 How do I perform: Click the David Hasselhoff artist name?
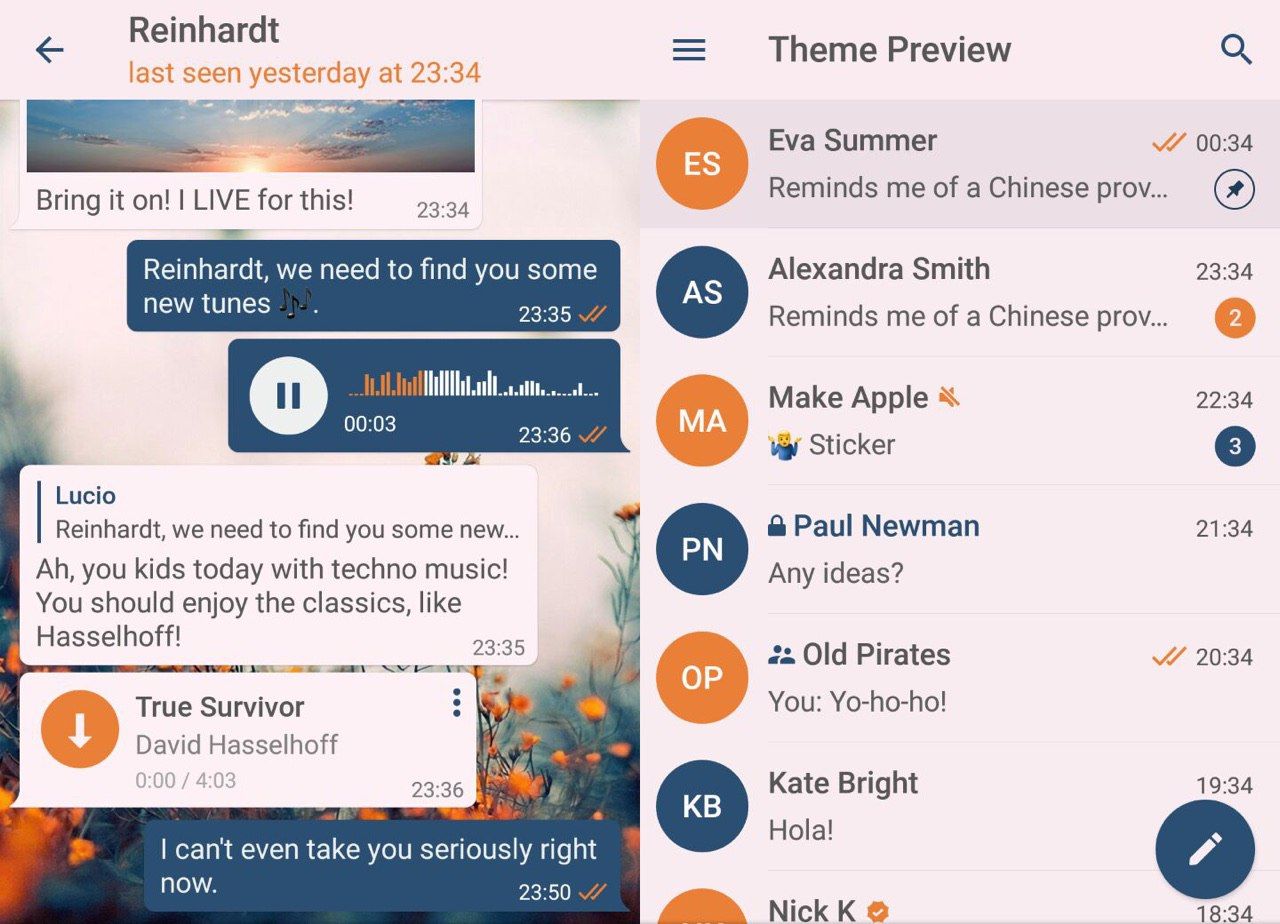click(236, 745)
